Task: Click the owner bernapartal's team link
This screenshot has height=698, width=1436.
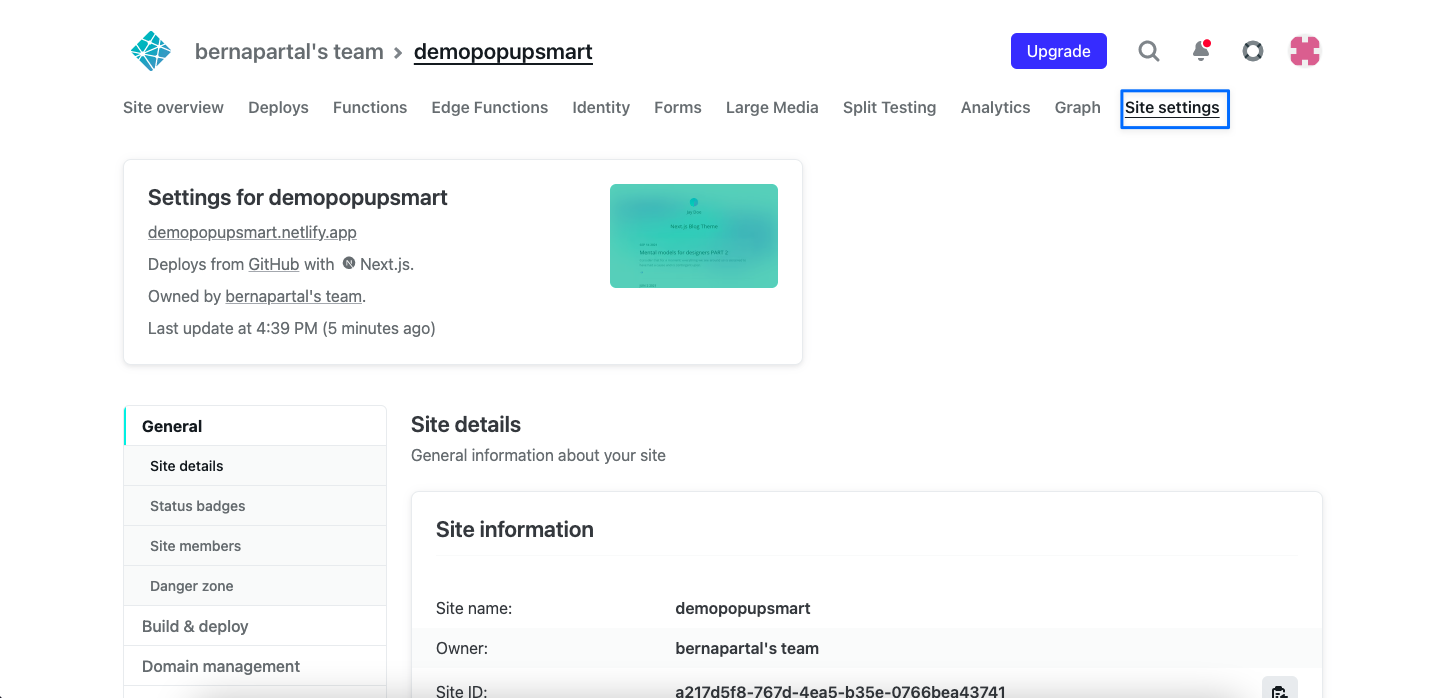Action: [294, 296]
